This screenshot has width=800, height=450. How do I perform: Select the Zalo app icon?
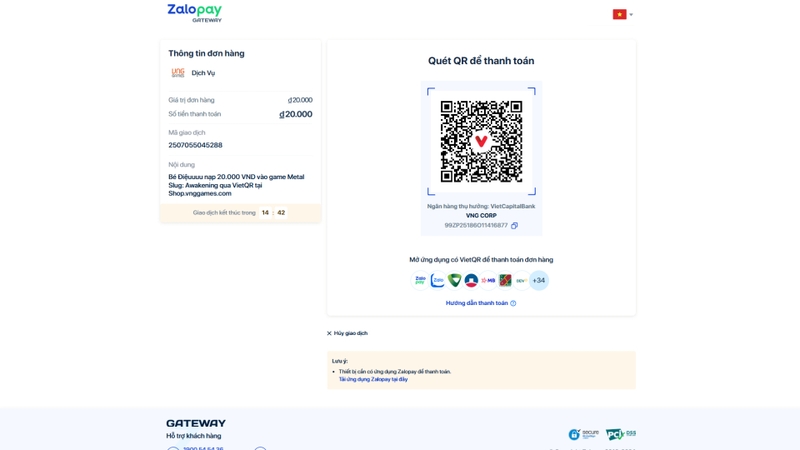(x=437, y=280)
